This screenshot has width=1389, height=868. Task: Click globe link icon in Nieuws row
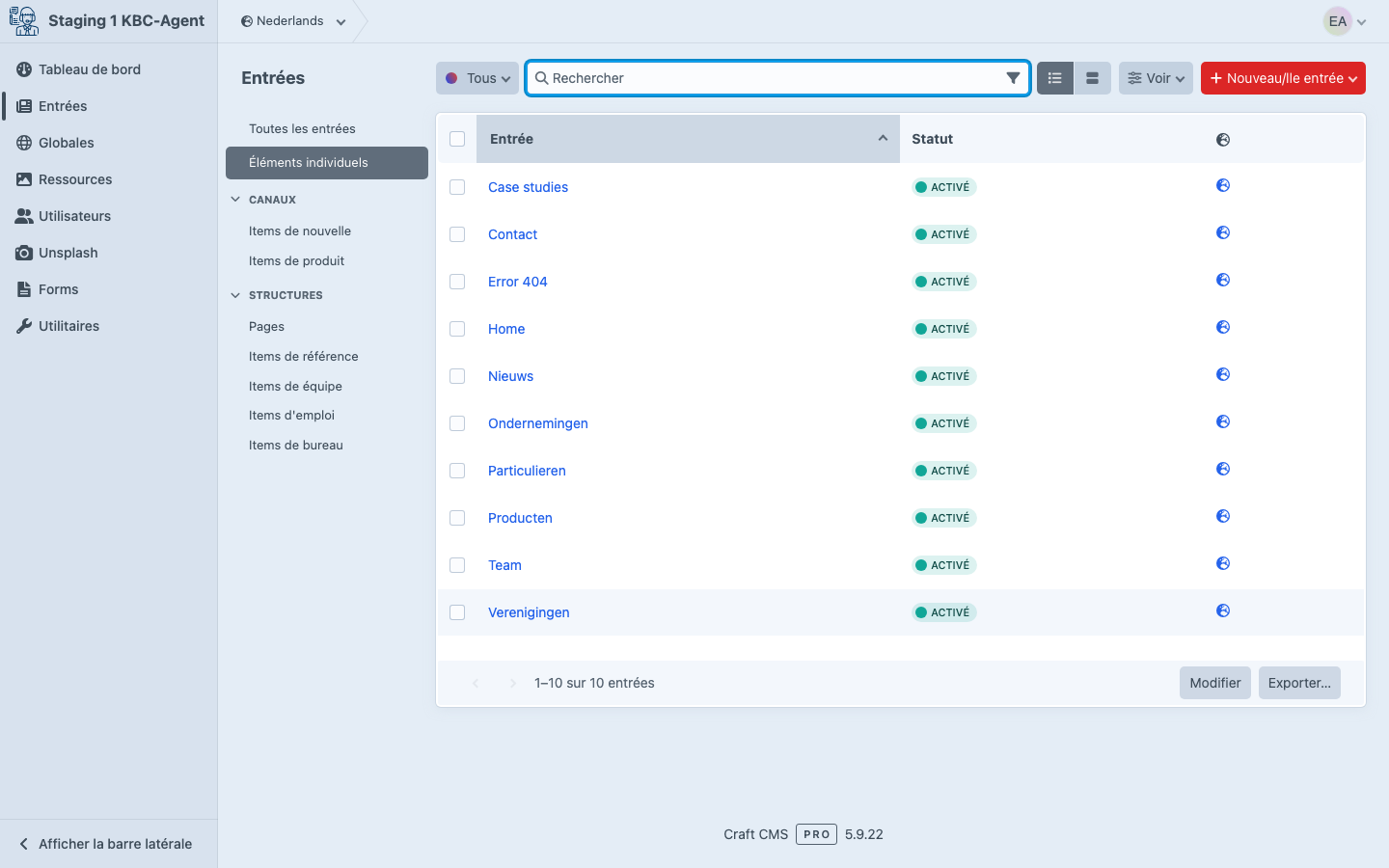[x=1223, y=374]
